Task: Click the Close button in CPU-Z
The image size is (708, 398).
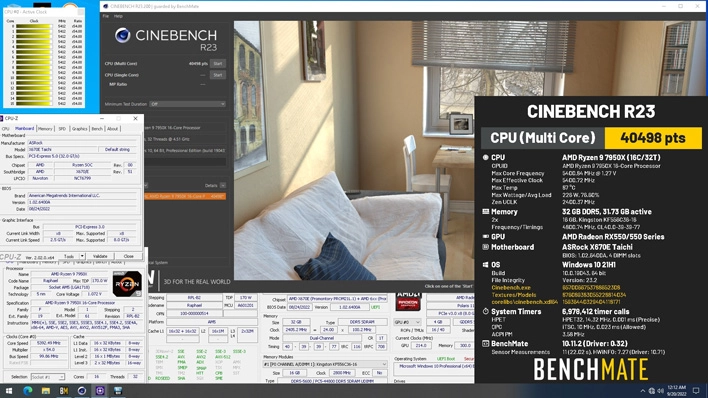Action: [x=129, y=256]
